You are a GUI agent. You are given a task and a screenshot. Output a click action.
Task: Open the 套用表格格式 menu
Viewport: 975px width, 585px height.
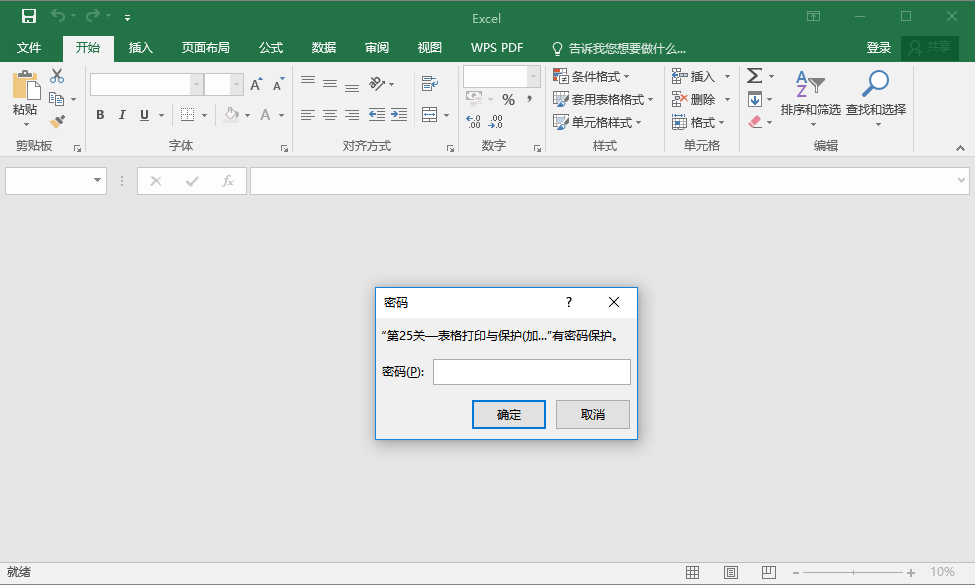click(x=603, y=99)
